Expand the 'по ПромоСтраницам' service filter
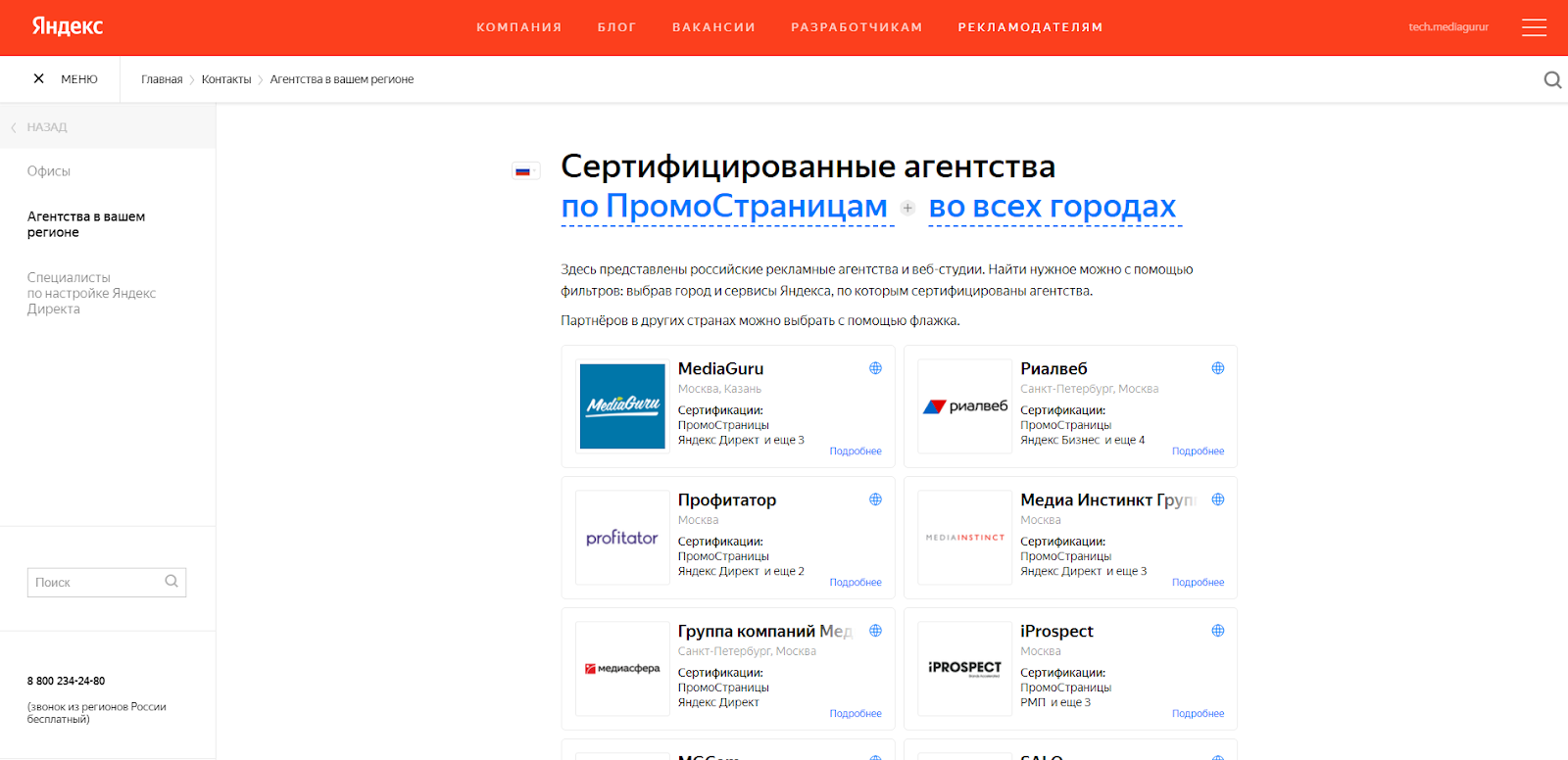The image size is (1568, 760). [724, 207]
